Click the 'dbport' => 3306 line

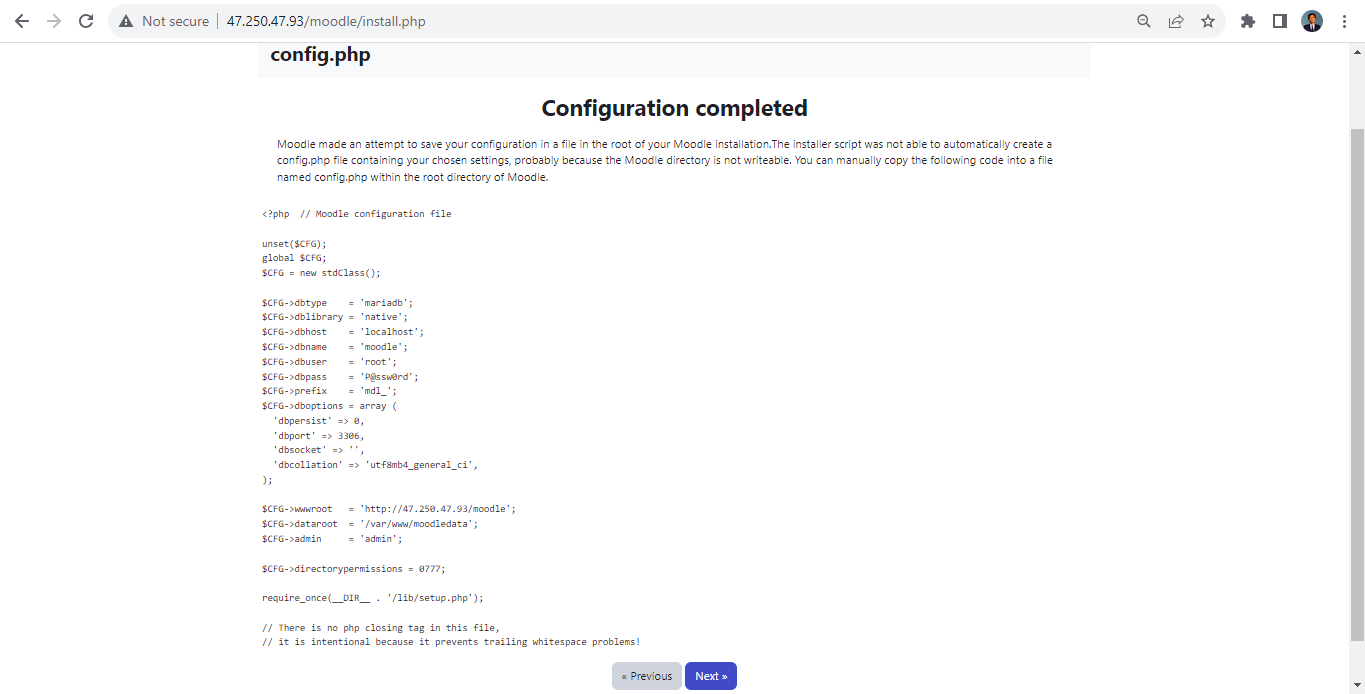(x=319, y=436)
